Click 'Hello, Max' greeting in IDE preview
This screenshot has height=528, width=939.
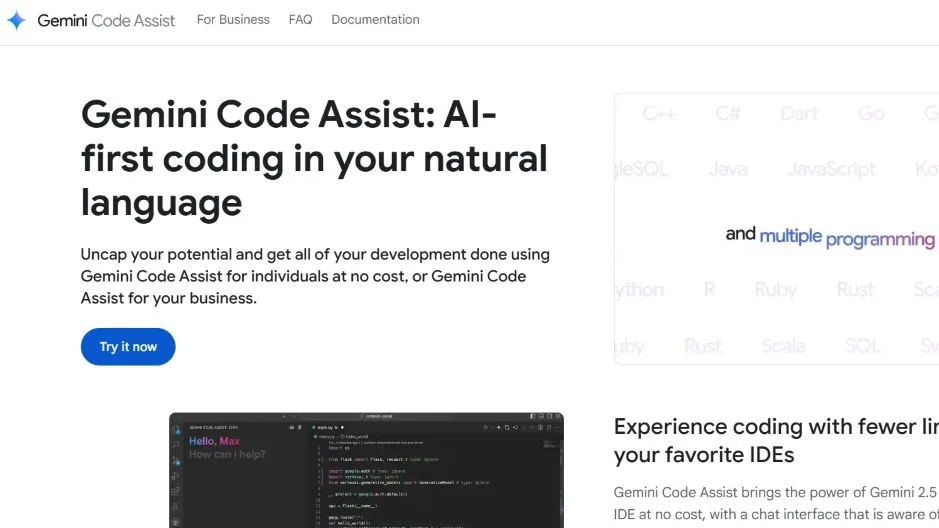[214, 441]
